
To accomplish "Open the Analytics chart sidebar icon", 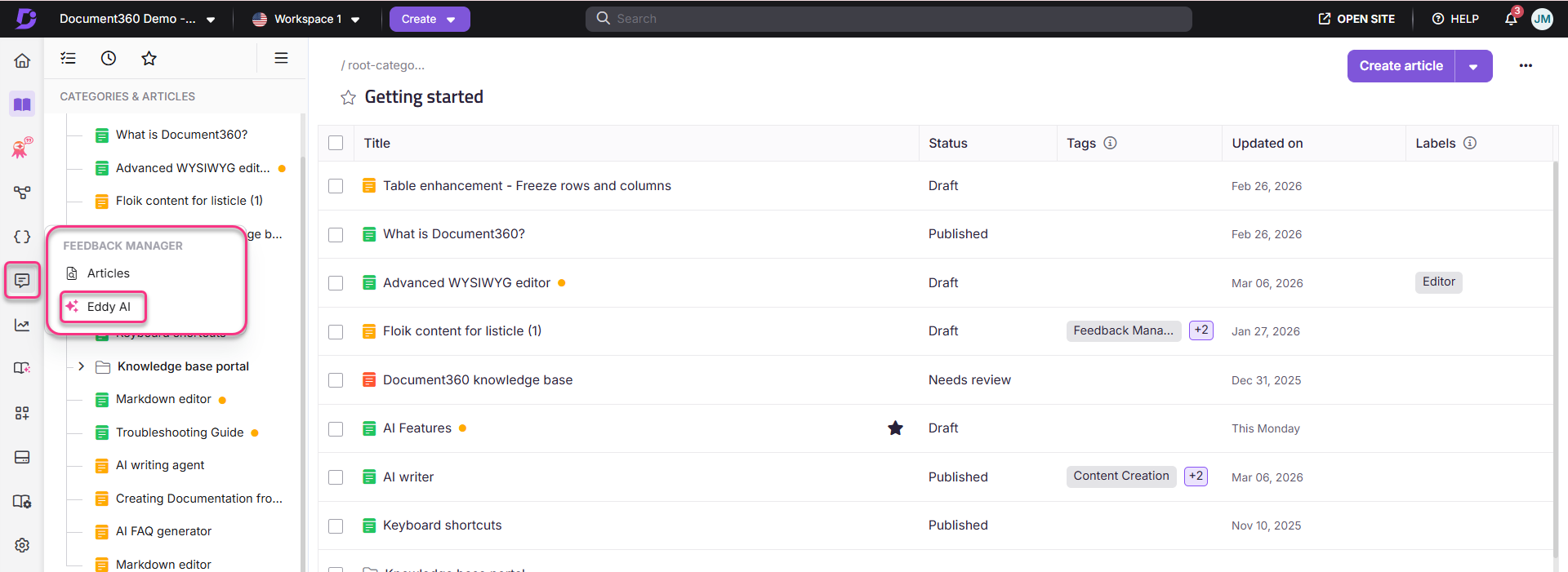I will tap(22, 325).
